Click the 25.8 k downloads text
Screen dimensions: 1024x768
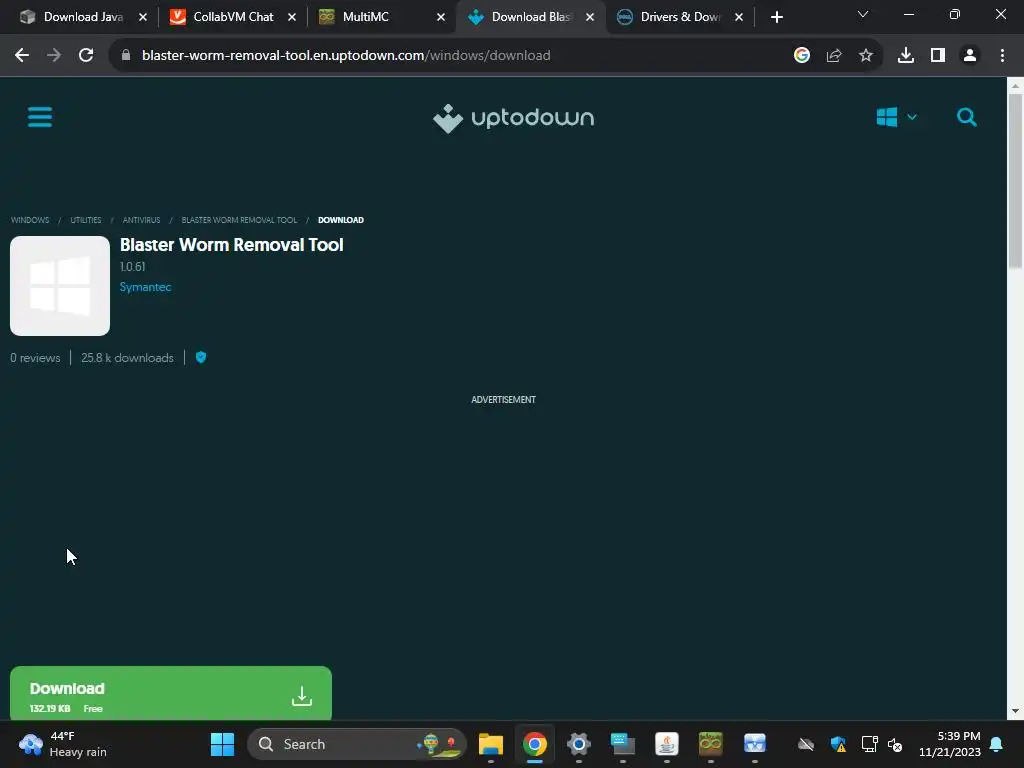tap(127, 358)
